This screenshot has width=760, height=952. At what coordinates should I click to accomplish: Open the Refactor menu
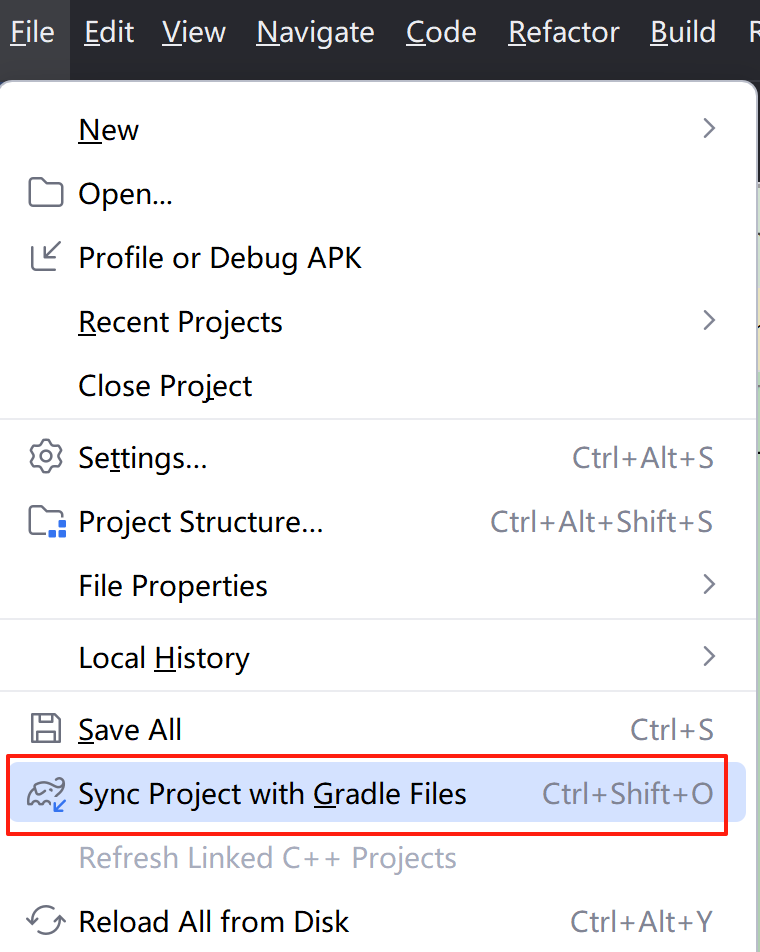click(563, 32)
